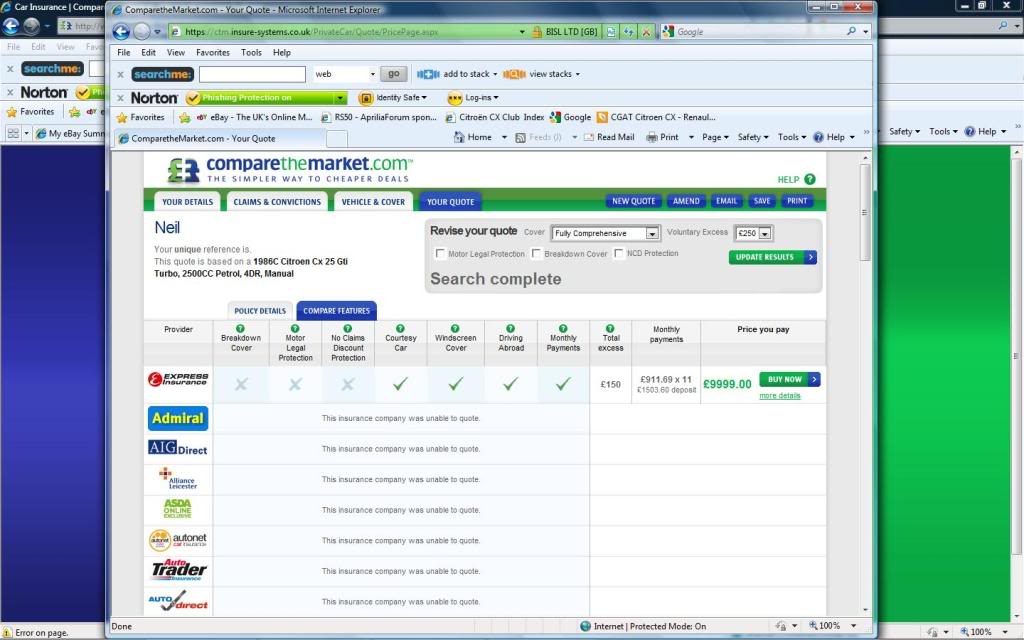
Task: Click the Norton logo on the toolbar
Action: click(x=154, y=98)
